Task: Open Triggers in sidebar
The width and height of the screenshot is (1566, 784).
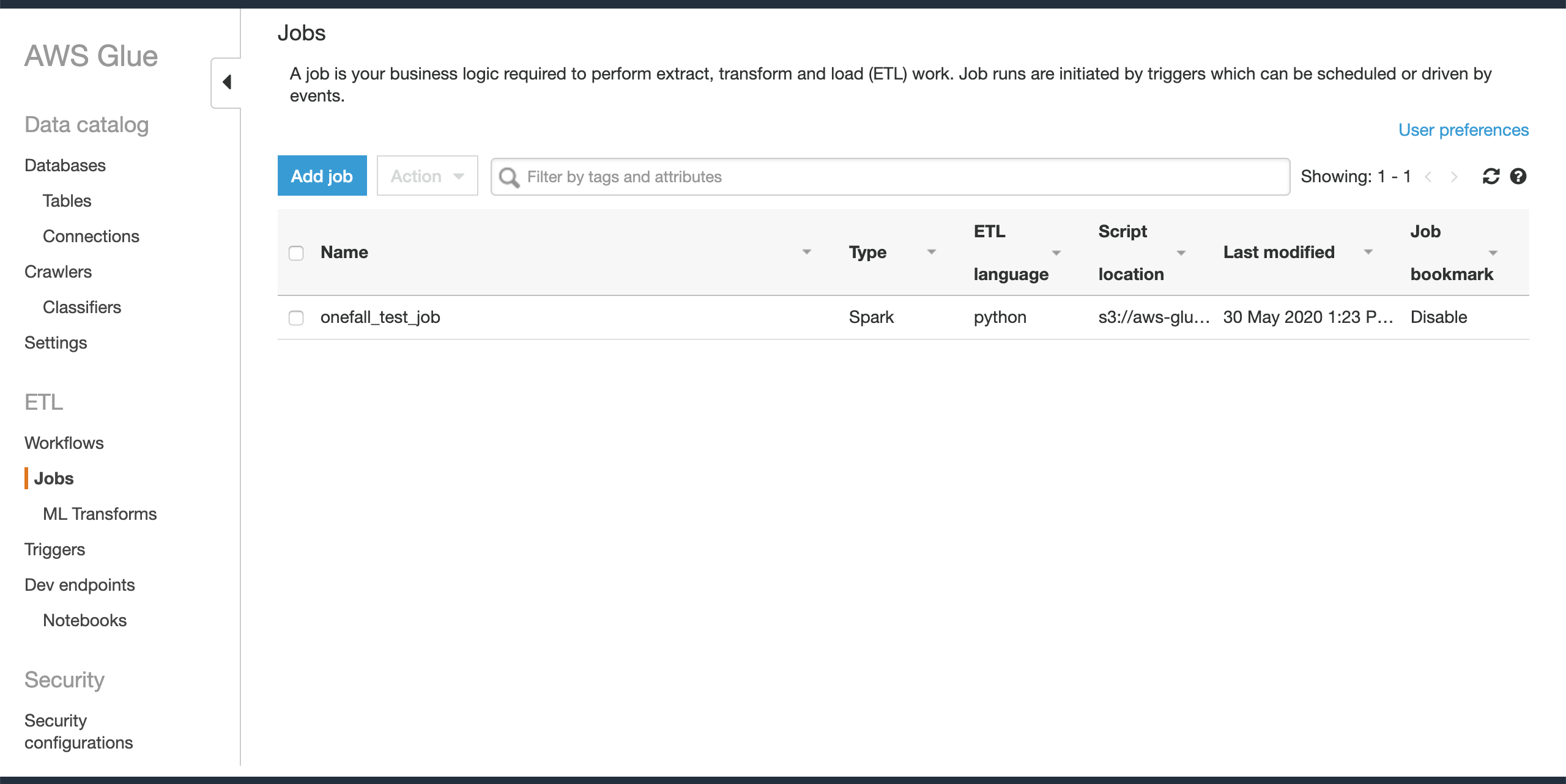Action: click(54, 549)
